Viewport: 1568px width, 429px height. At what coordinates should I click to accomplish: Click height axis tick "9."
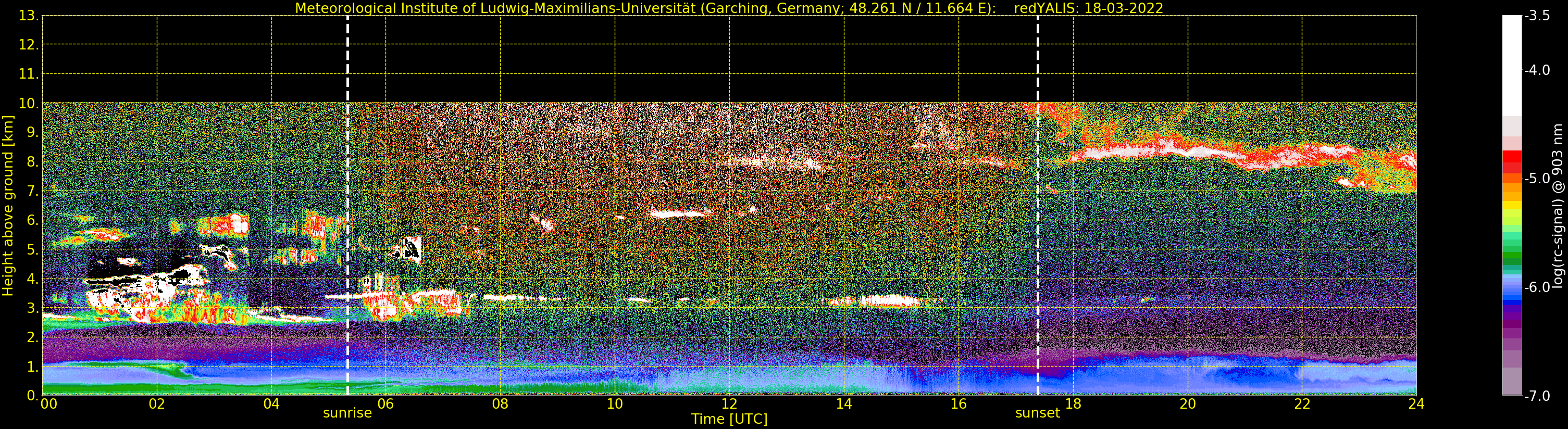point(32,133)
